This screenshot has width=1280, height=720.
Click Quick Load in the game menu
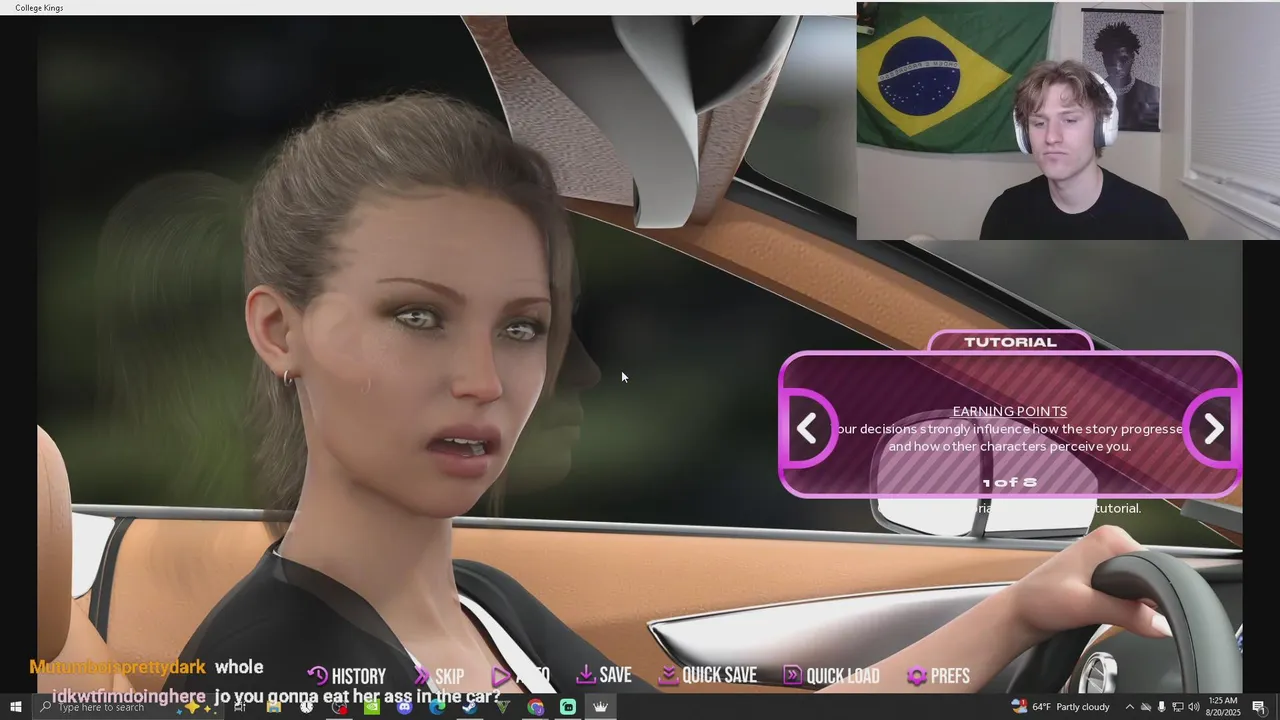coord(832,676)
